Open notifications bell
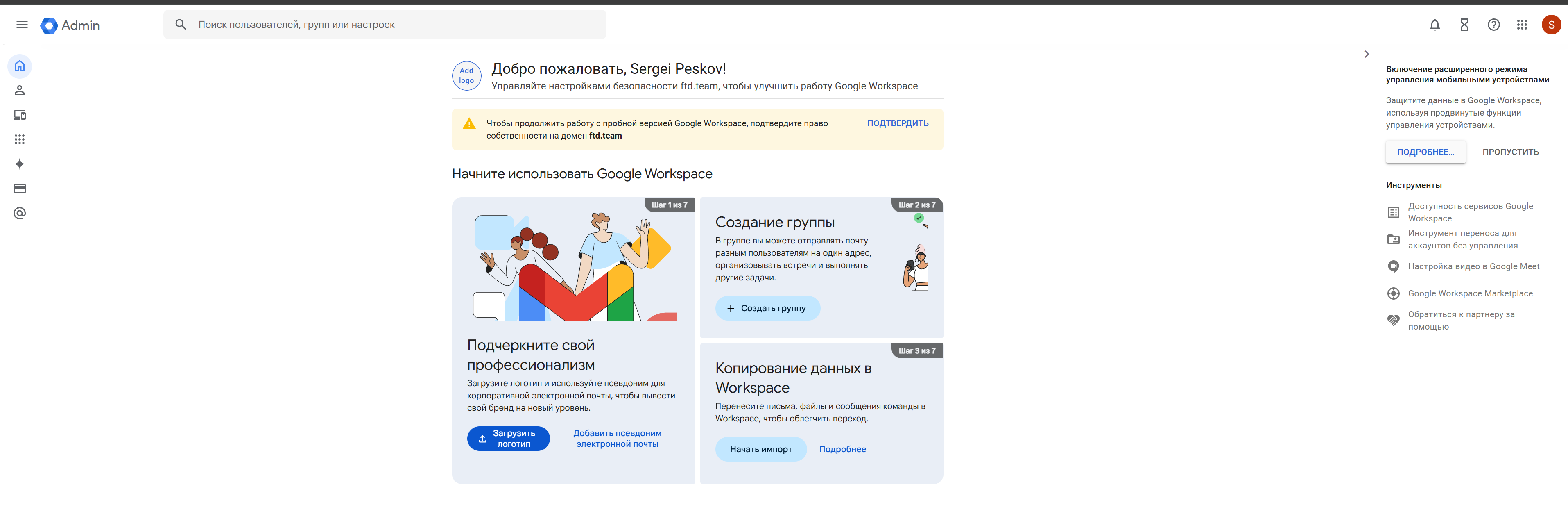Screen dimensions: 1568x505 click(1435, 25)
